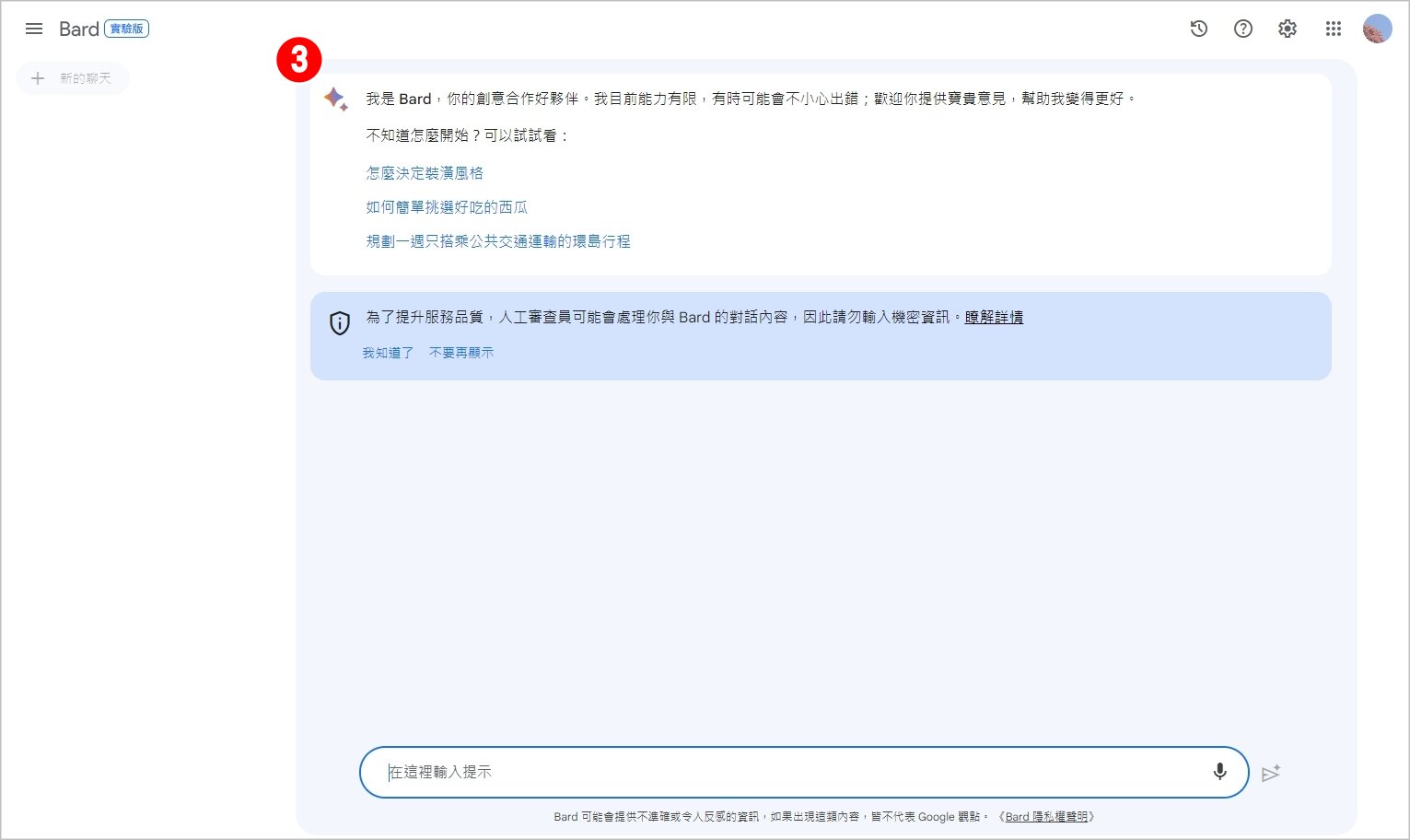
Task: Open the help question mark icon
Action: pyautogui.click(x=1243, y=29)
